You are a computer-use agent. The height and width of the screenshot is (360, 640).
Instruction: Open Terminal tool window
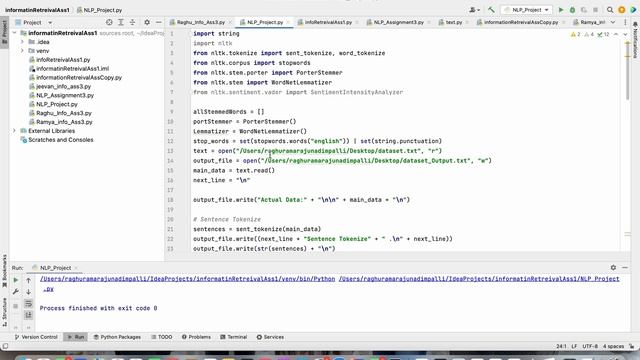coord(233,337)
